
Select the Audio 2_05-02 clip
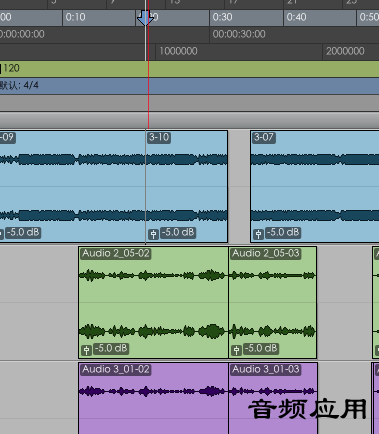pos(153,303)
